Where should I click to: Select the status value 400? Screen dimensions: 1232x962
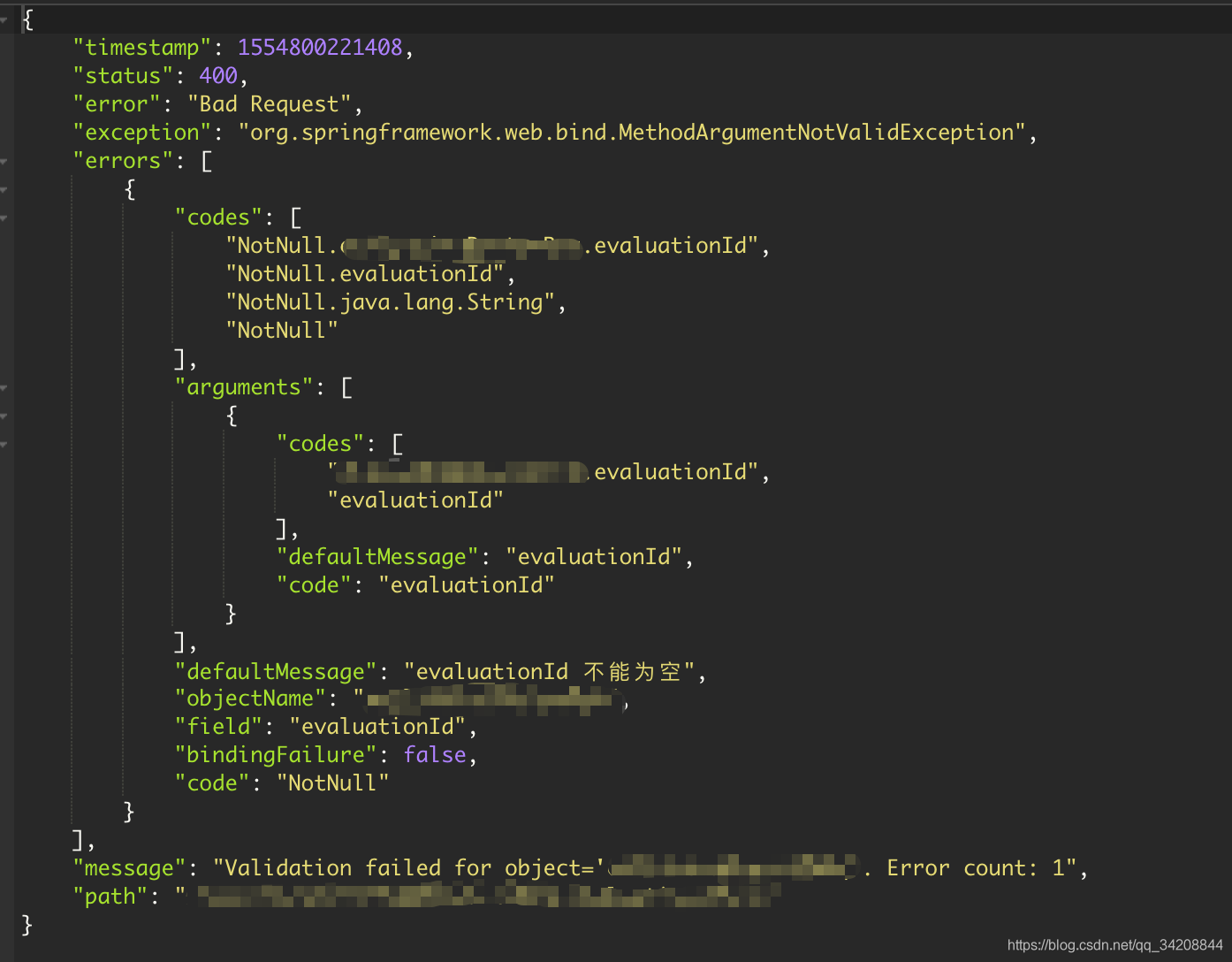pos(218,76)
